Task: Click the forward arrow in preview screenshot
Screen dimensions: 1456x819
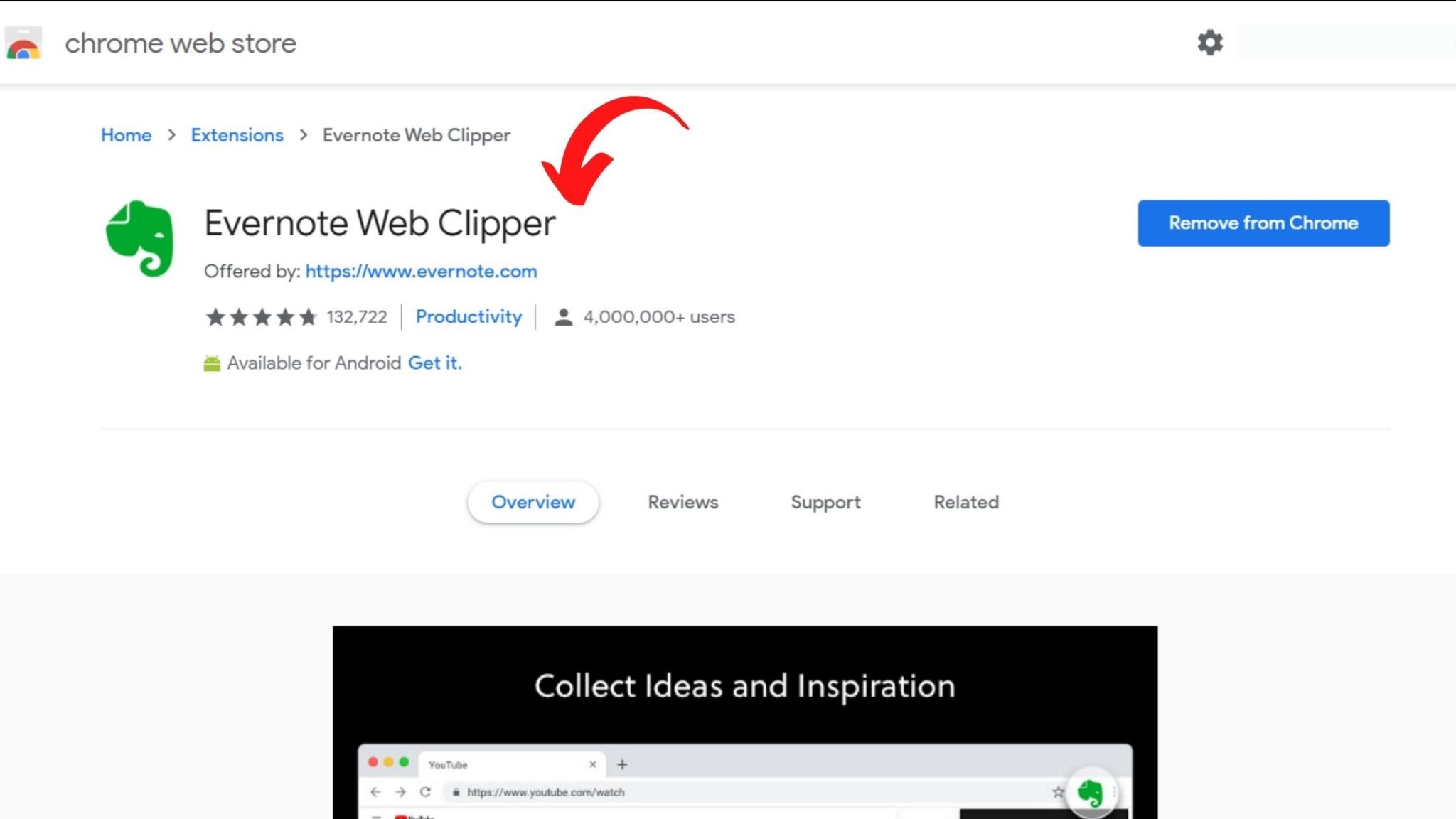Action: tap(400, 792)
